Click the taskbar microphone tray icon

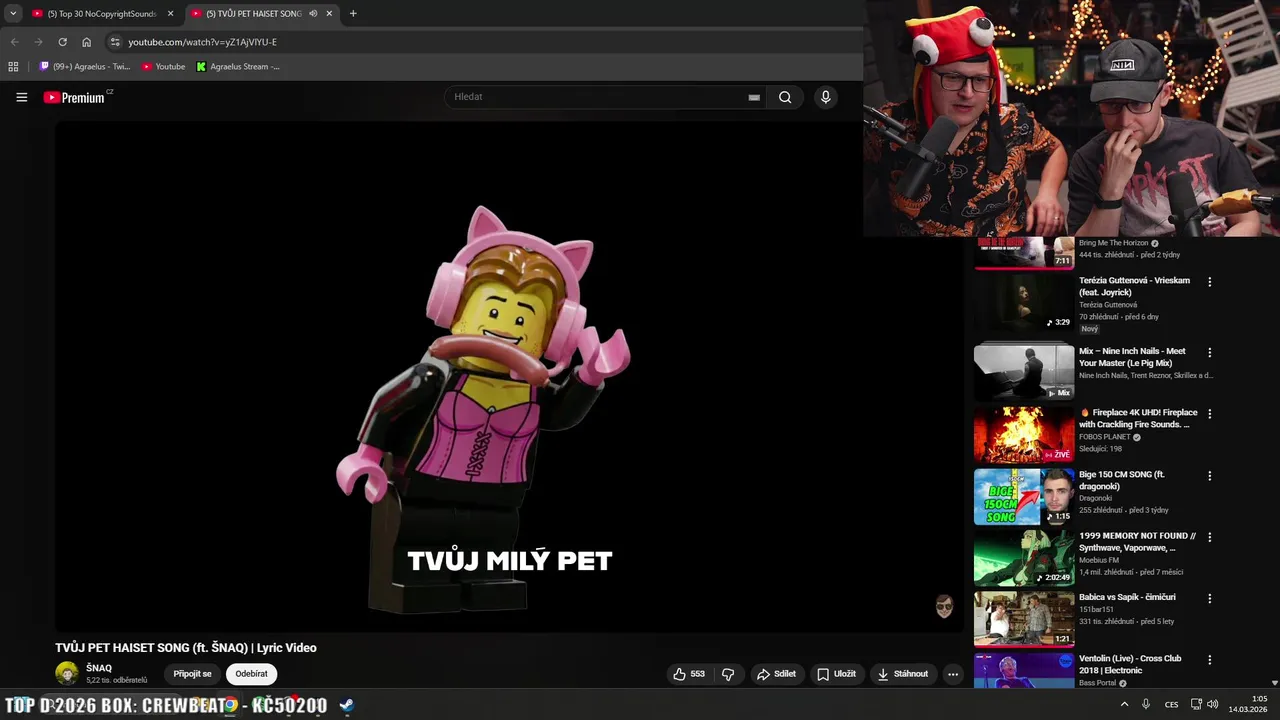1146,704
